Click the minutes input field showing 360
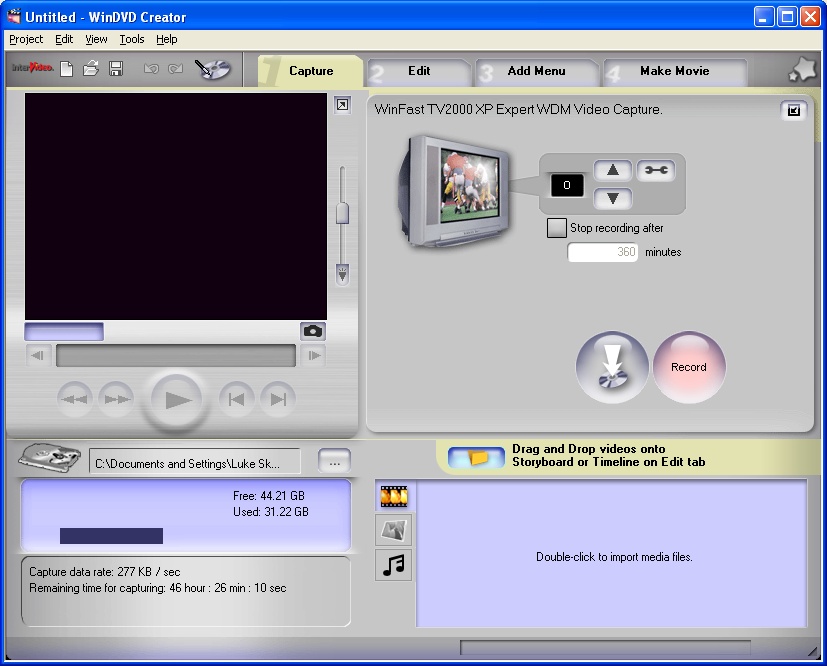This screenshot has width=827, height=666. (x=602, y=252)
